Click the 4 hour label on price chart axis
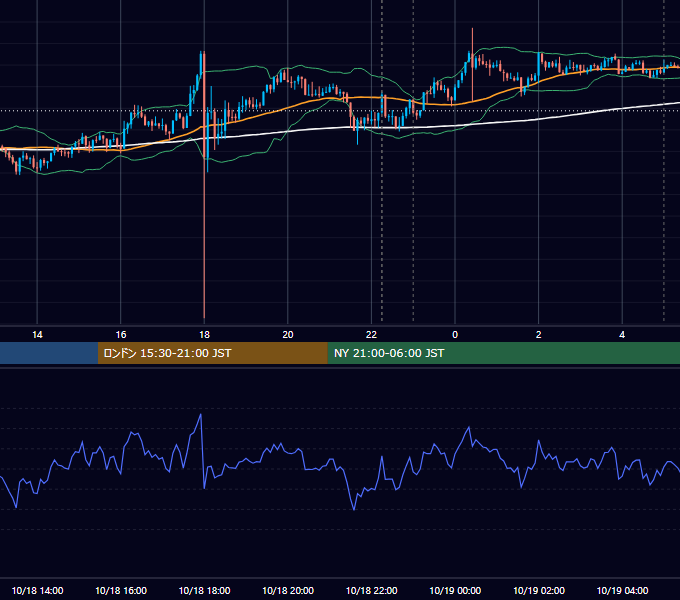680x600 pixels. click(622, 335)
